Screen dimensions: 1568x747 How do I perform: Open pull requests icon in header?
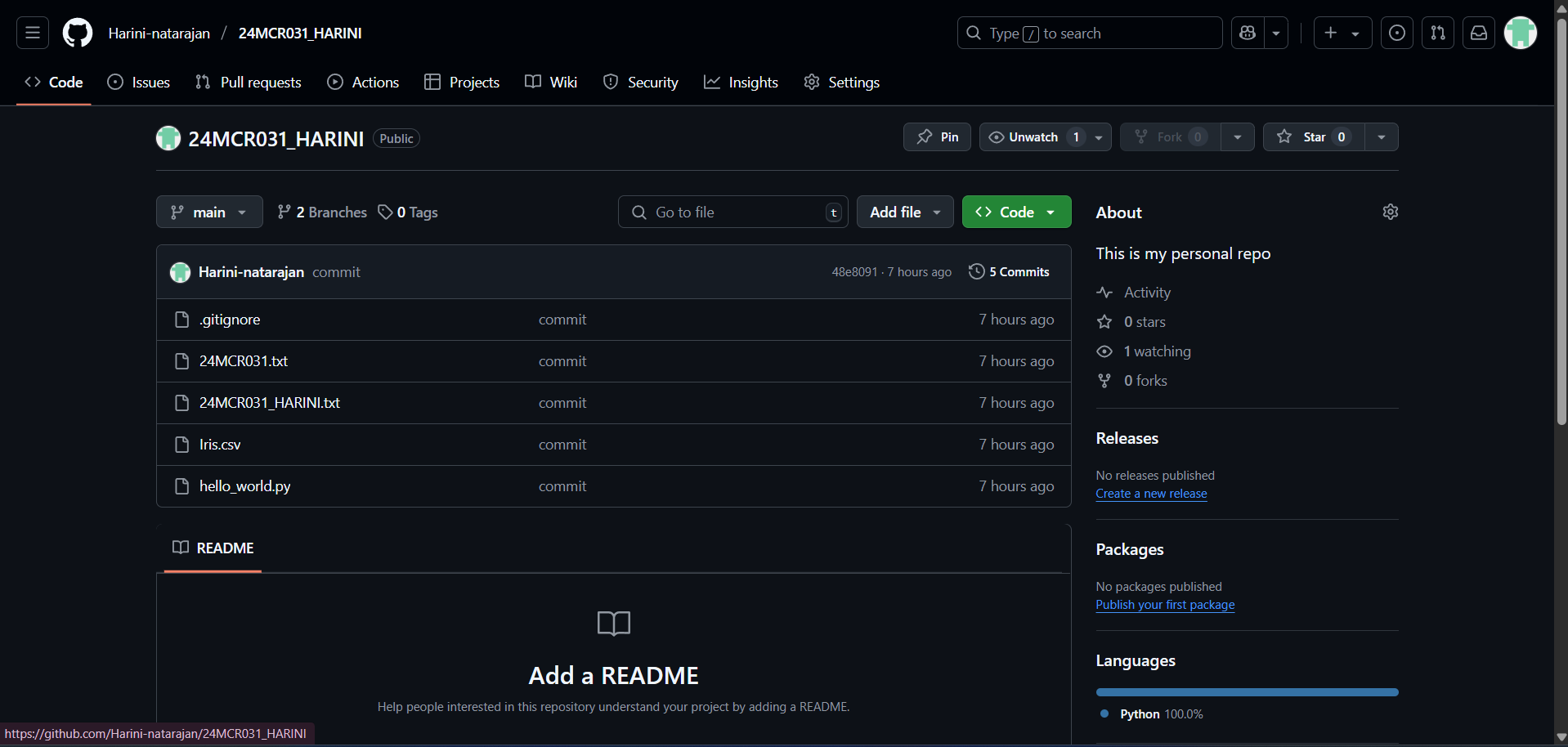pyautogui.click(x=1438, y=33)
